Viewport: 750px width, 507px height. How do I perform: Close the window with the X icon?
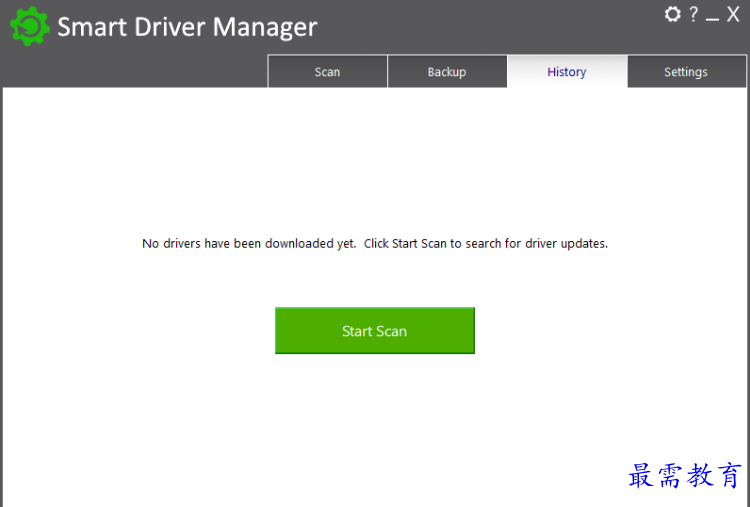pyautogui.click(x=733, y=14)
